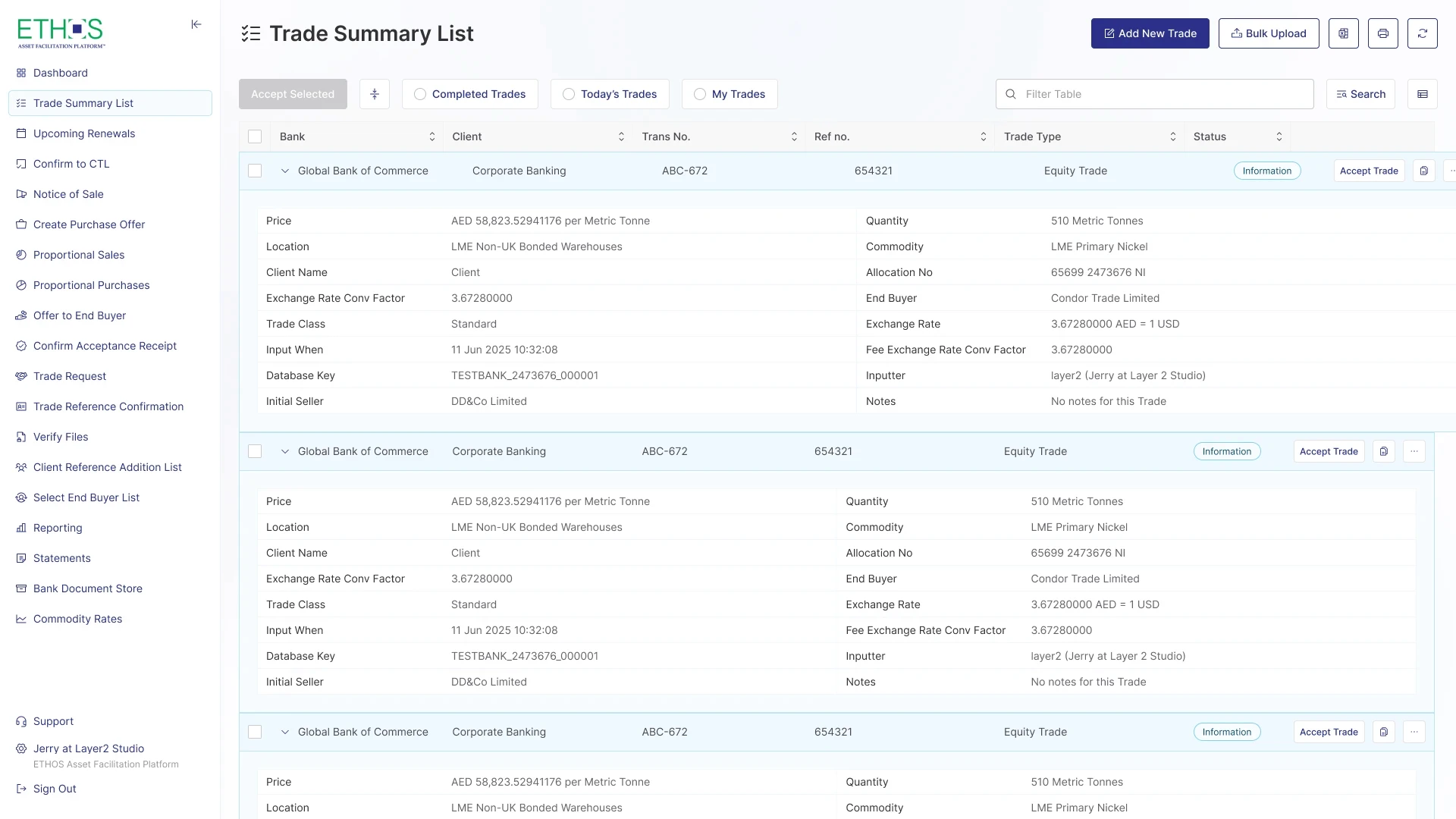
Task: Collapse the third trade row using its chevron
Action: pos(285,732)
